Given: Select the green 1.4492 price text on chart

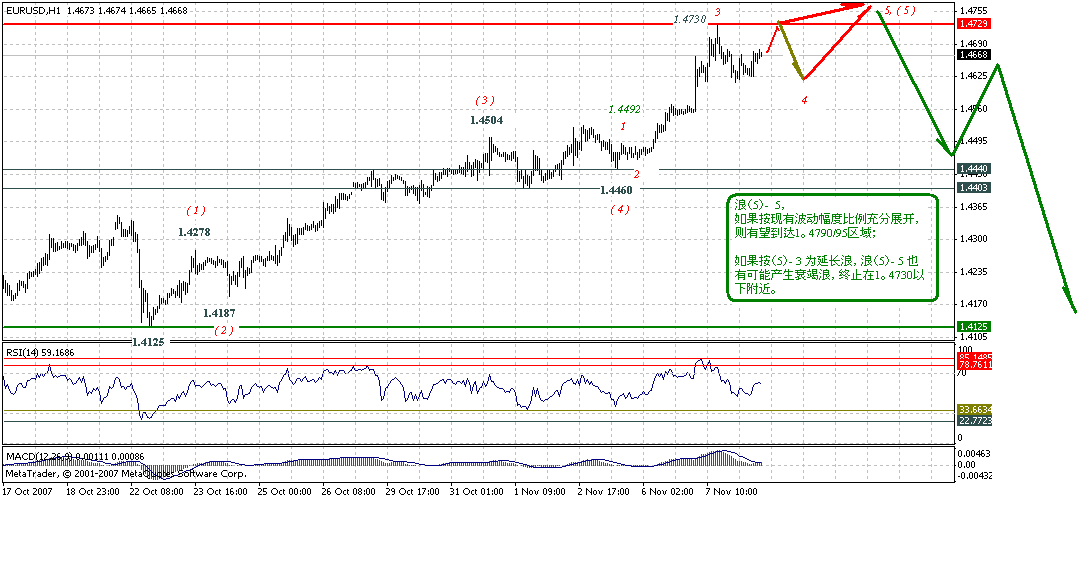Looking at the screenshot, I should tap(625, 109).
